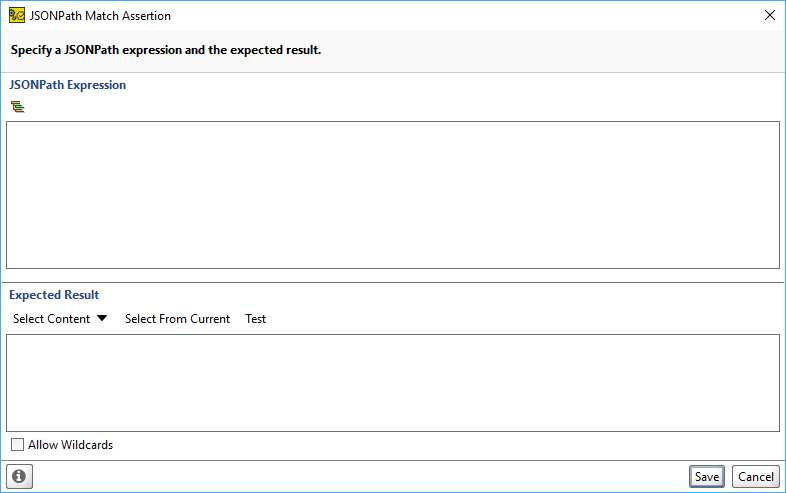This screenshot has width=786, height=493.
Task: Click the select node tree icon
Action: click(18, 106)
